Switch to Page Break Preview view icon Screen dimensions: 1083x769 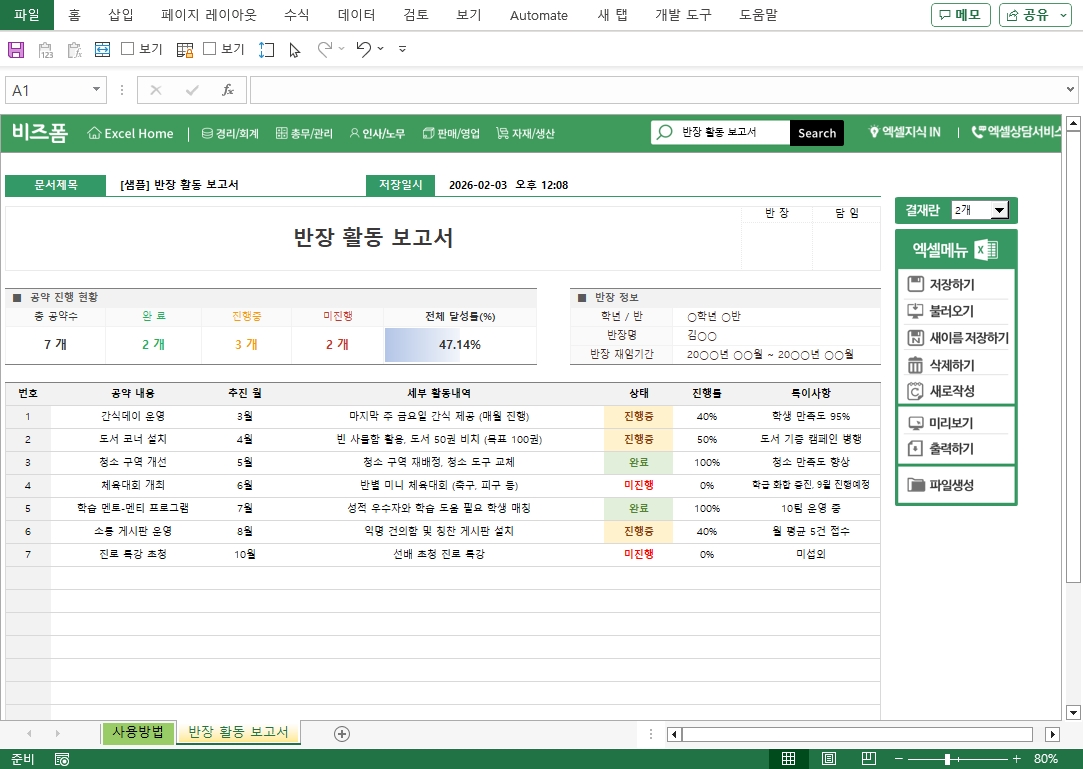click(869, 759)
